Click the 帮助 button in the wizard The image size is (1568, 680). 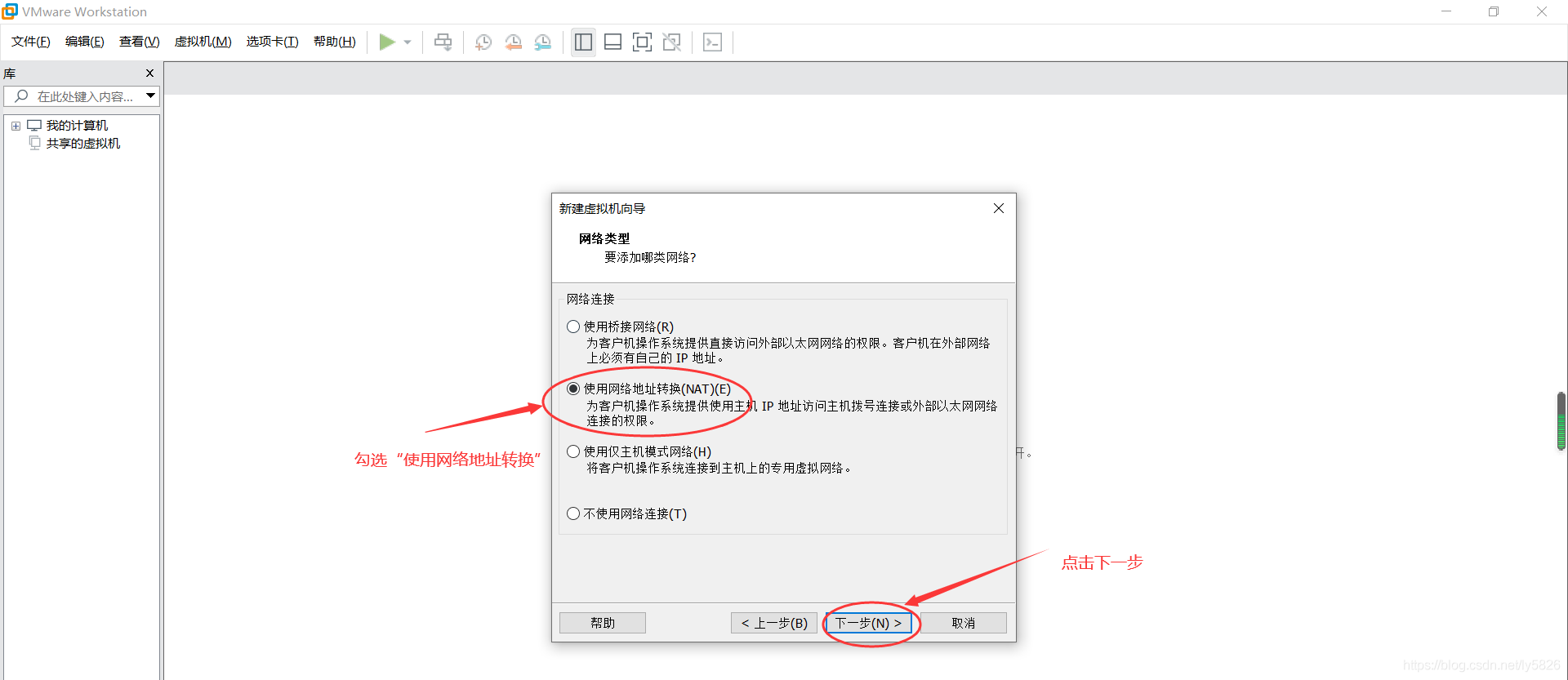[603, 623]
